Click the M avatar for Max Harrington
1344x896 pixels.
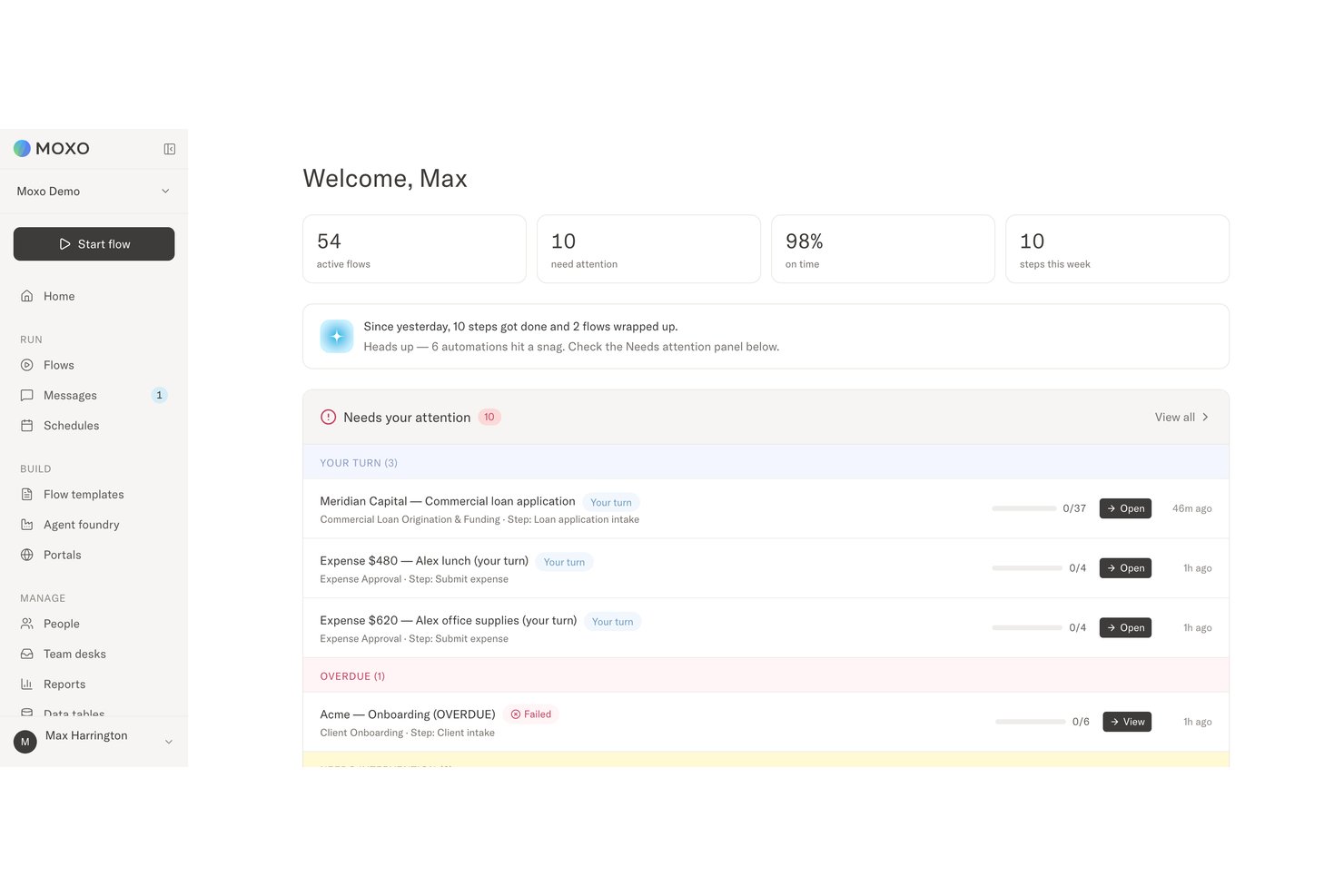pyautogui.click(x=25, y=742)
